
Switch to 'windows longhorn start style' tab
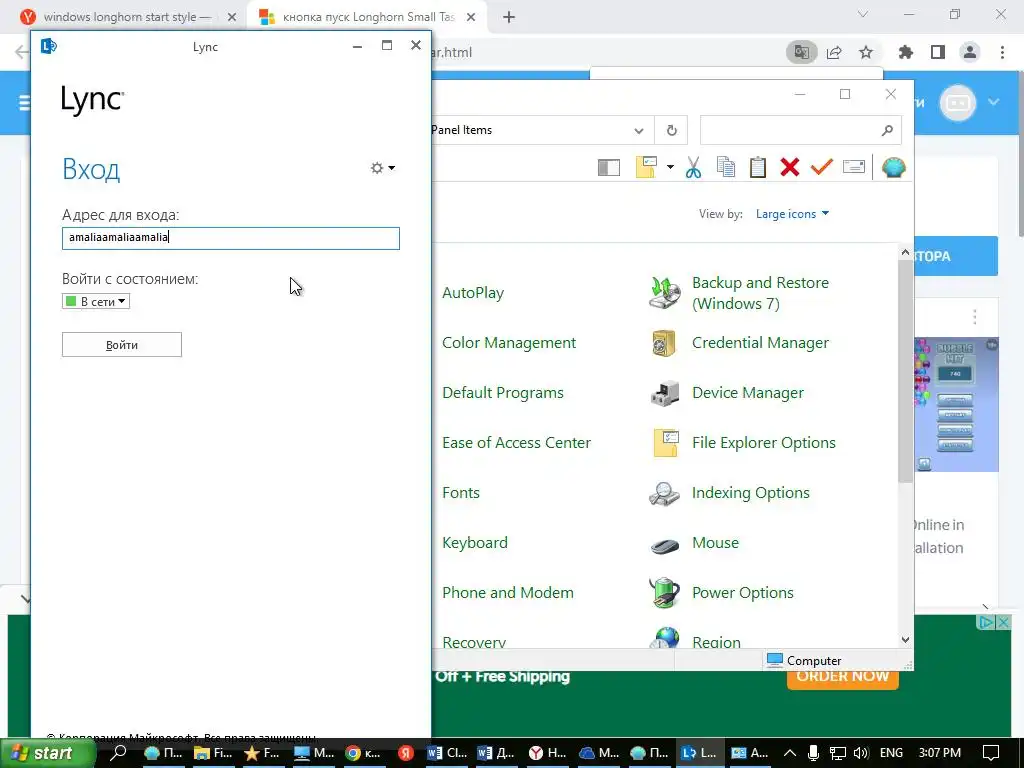(128, 17)
